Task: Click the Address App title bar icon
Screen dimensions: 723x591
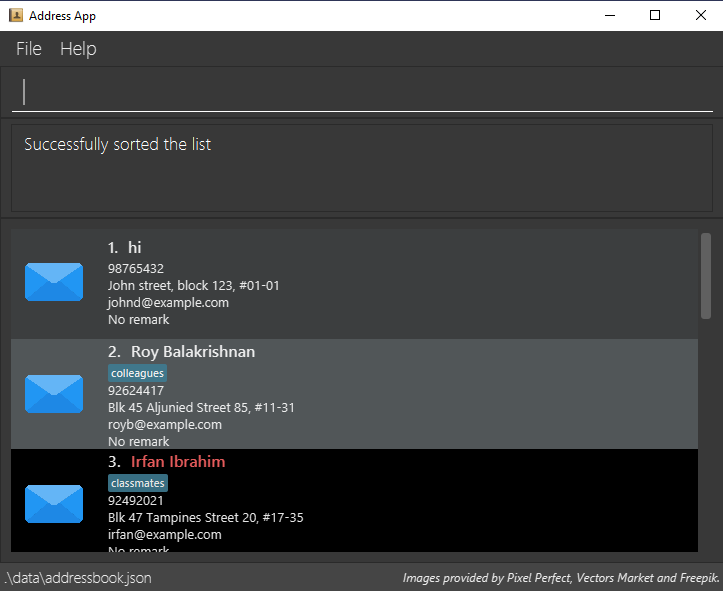Action: pyautogui.click(x=16, y=15)
